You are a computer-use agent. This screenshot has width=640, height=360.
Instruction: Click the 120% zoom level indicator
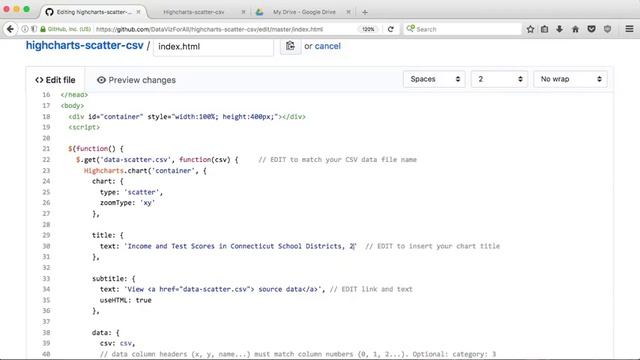tap(368, 29)
